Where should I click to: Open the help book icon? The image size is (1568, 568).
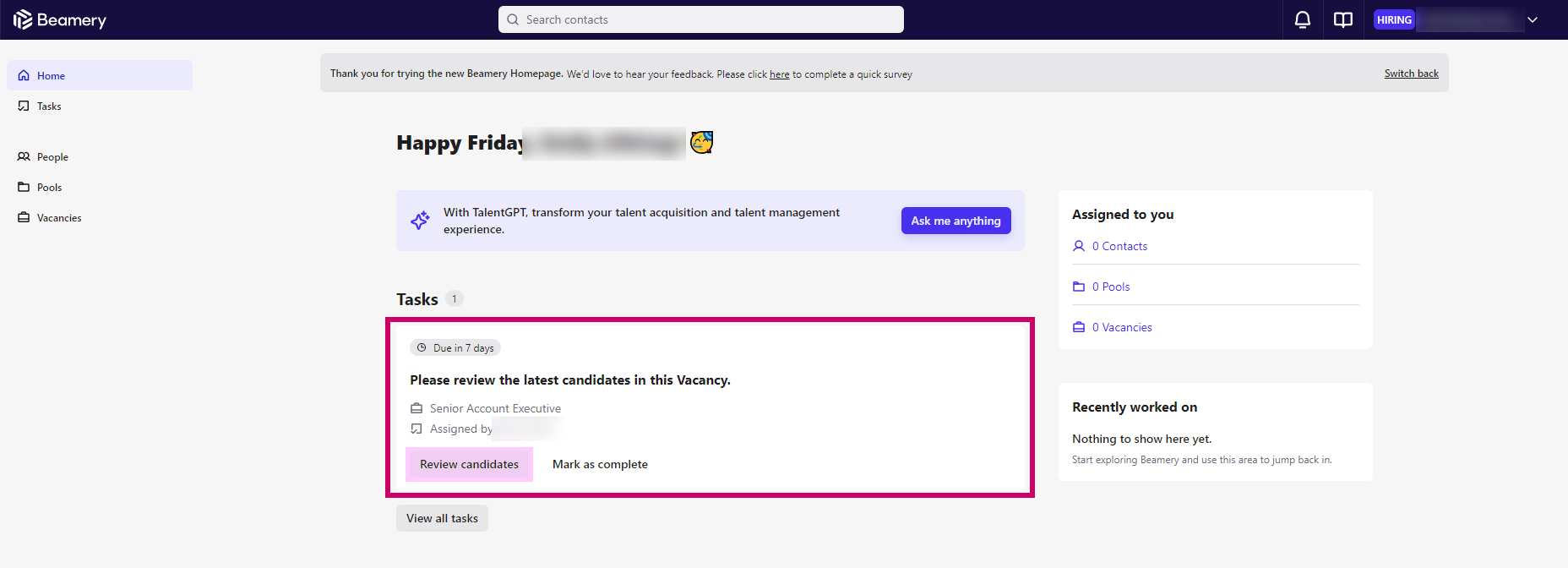(1343, 19)
